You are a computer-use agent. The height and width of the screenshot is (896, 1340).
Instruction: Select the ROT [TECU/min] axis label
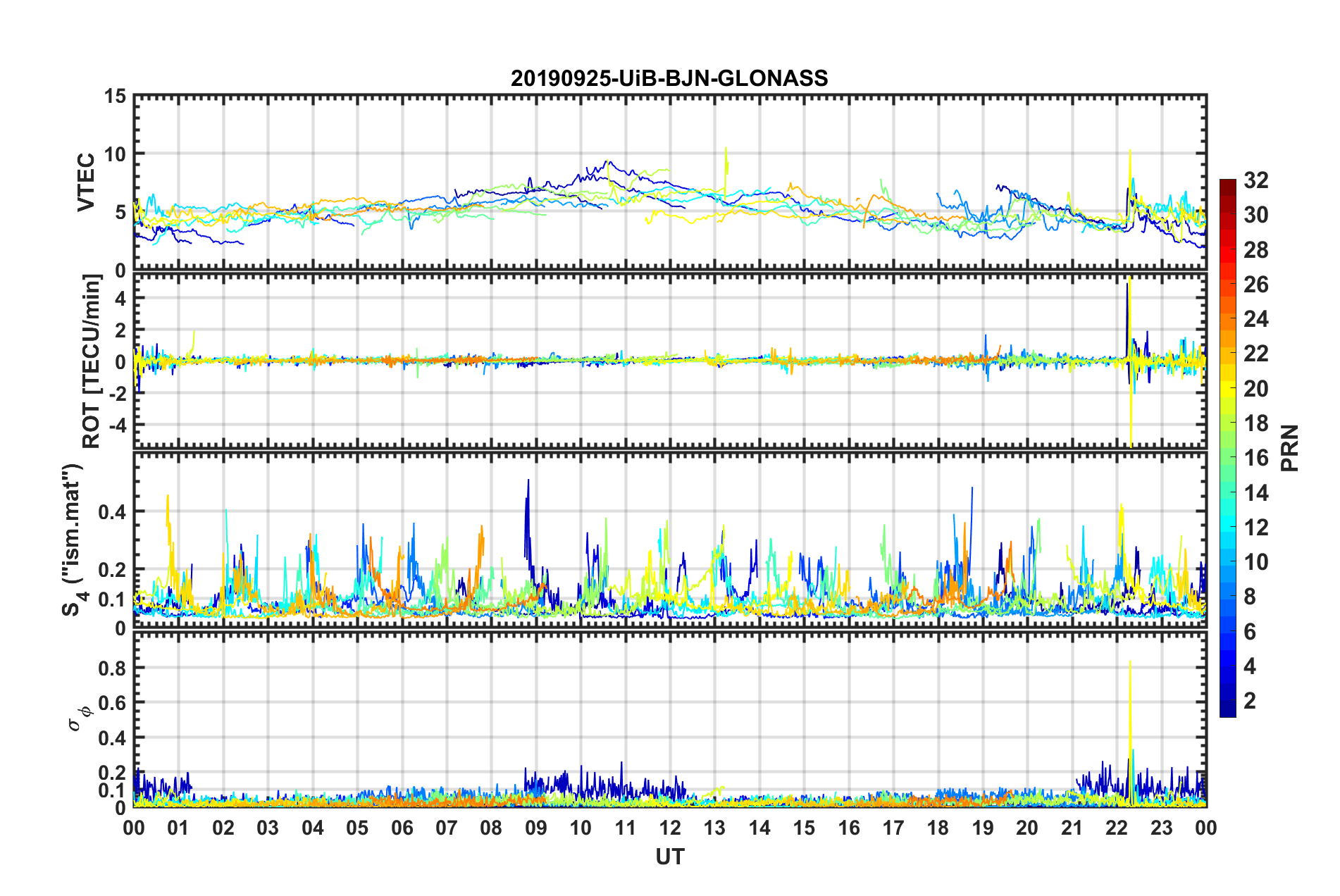tap(92, 361)
